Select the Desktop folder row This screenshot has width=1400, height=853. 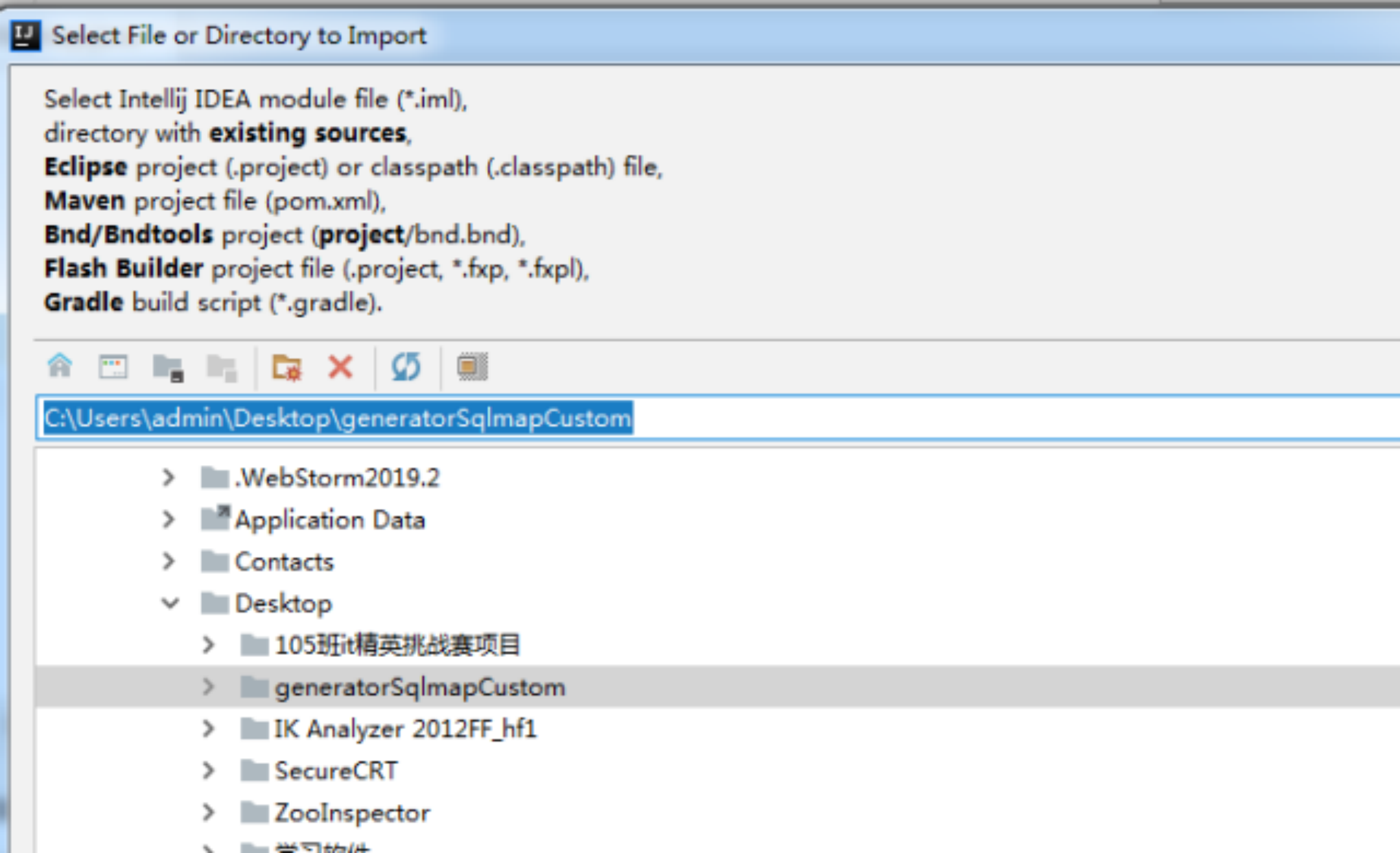718,604
